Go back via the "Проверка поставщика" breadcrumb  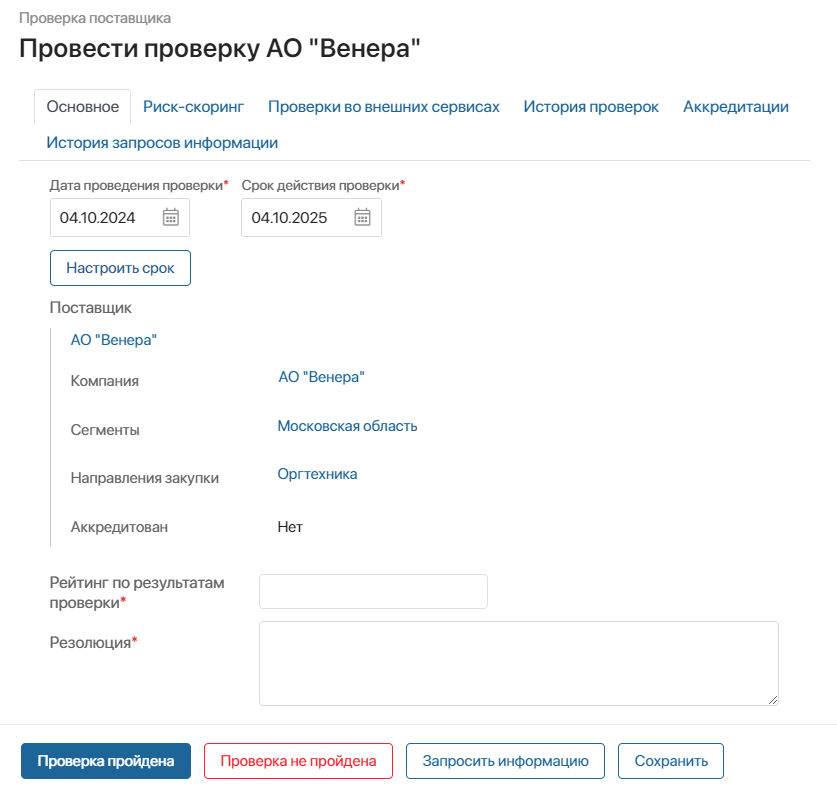(x=96, y=17)
